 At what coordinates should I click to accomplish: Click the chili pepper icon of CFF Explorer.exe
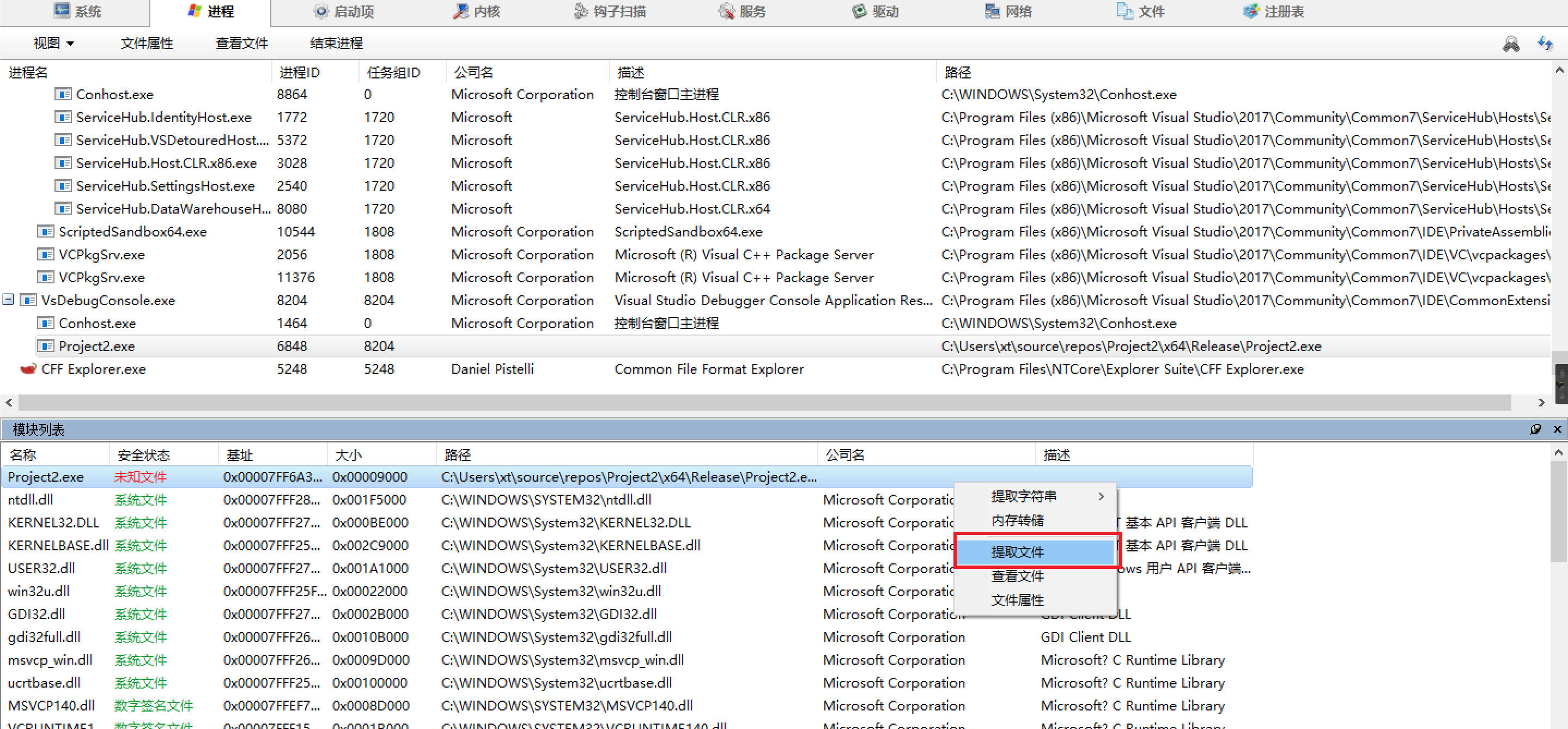point(28,369)
